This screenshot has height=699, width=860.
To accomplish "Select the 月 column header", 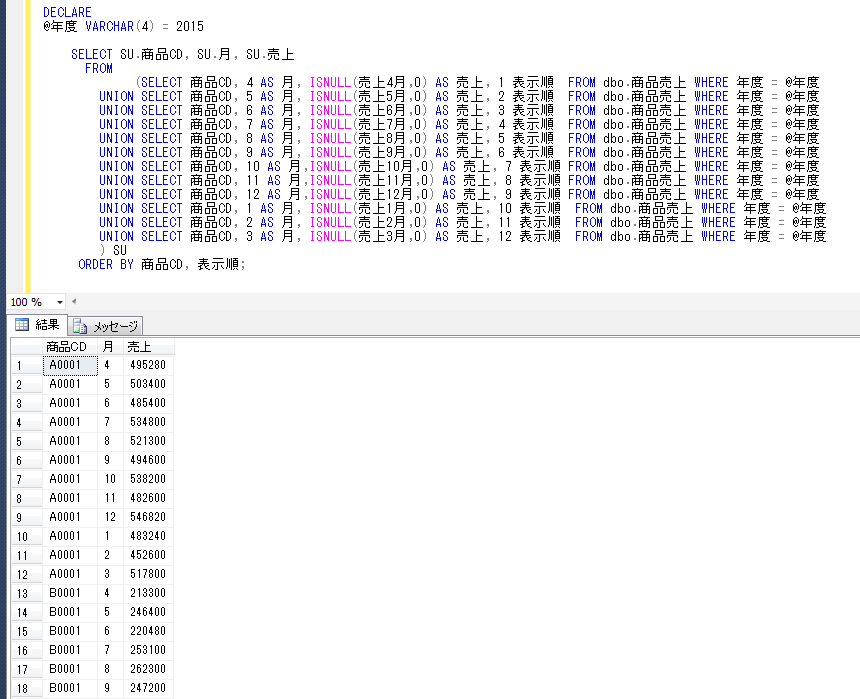I will 111,347.
